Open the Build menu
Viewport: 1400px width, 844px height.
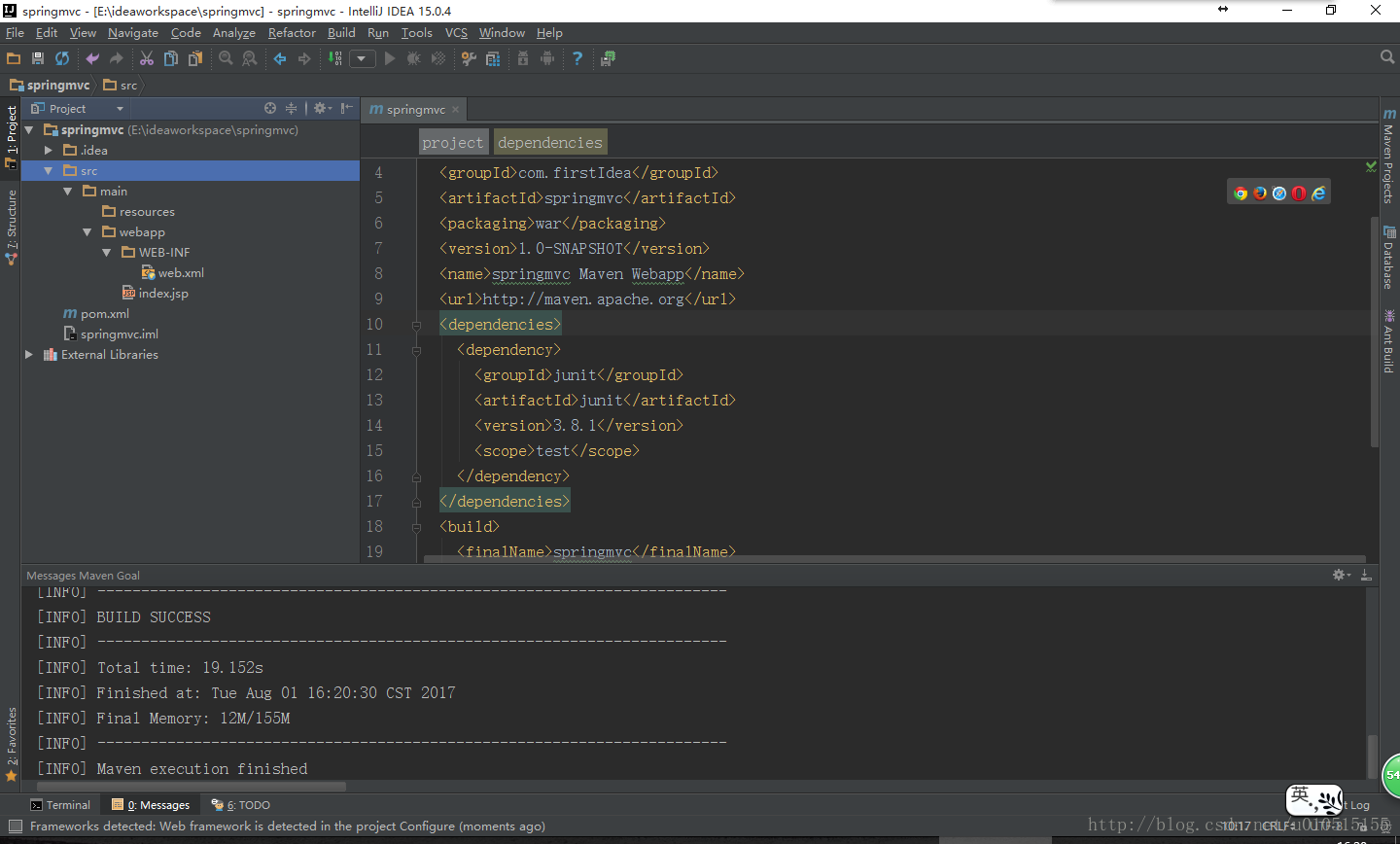(x=341, y=32)
